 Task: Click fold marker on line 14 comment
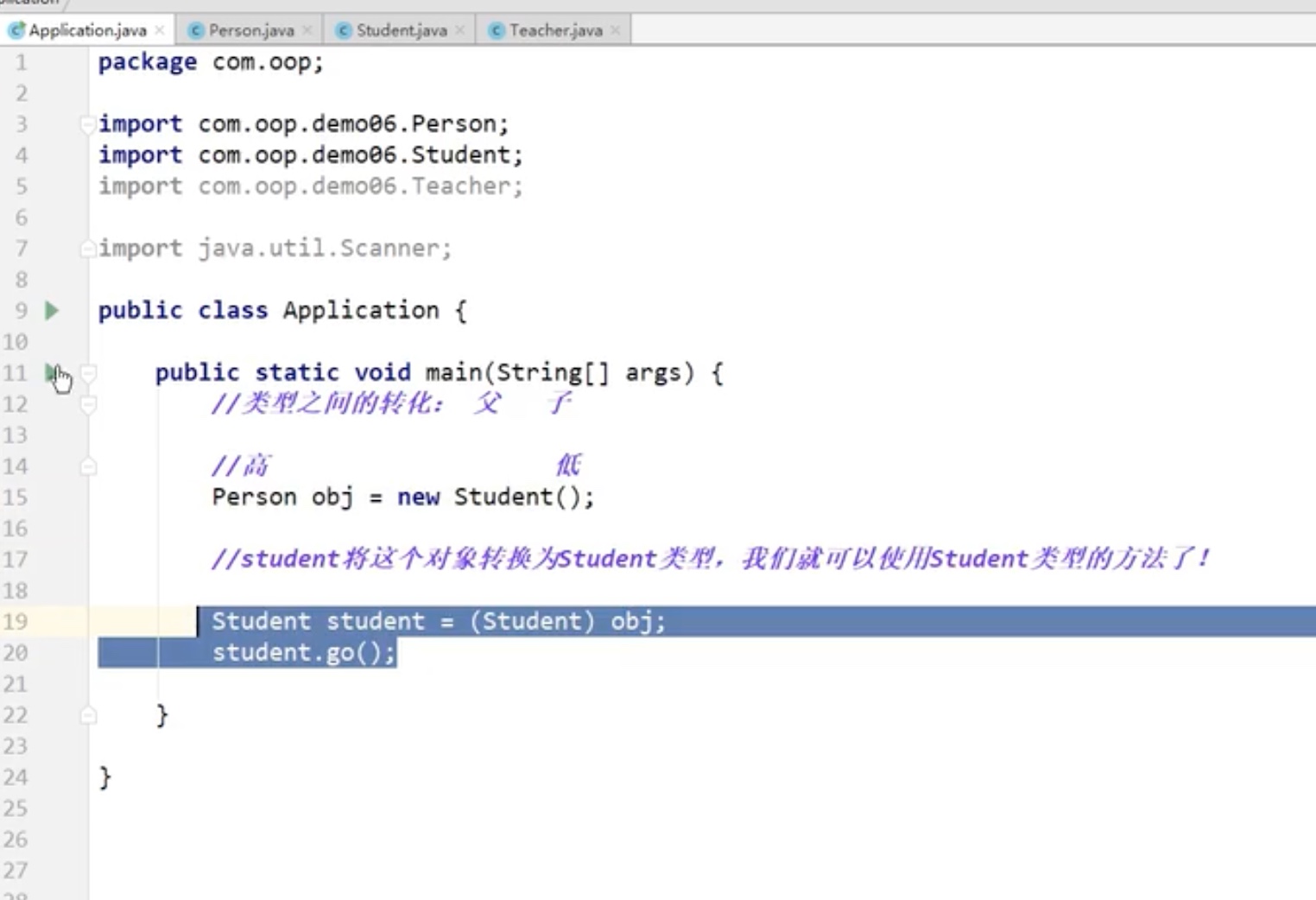pos(88,466)
